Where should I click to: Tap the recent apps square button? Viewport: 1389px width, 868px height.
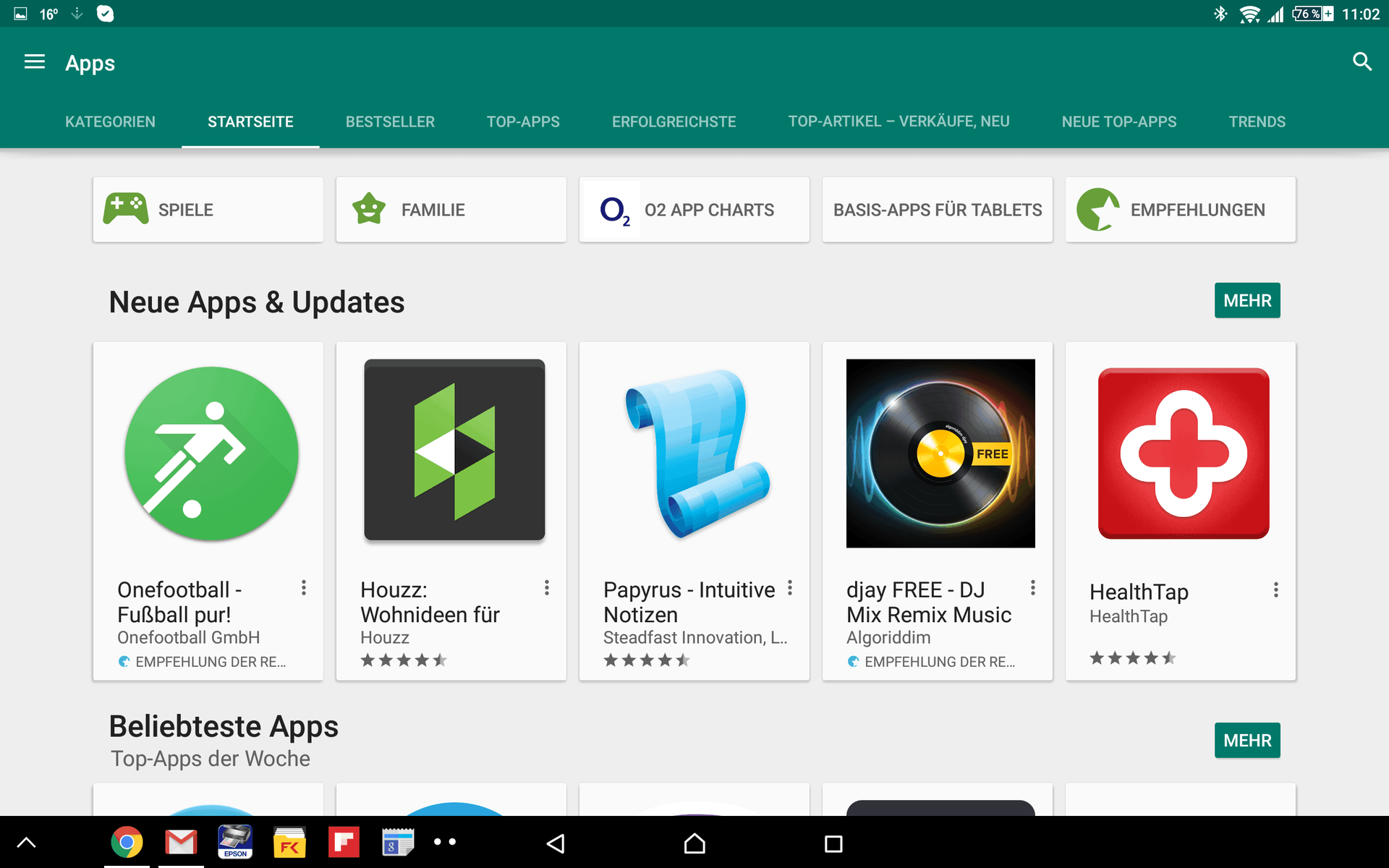(x=833, y=843)
